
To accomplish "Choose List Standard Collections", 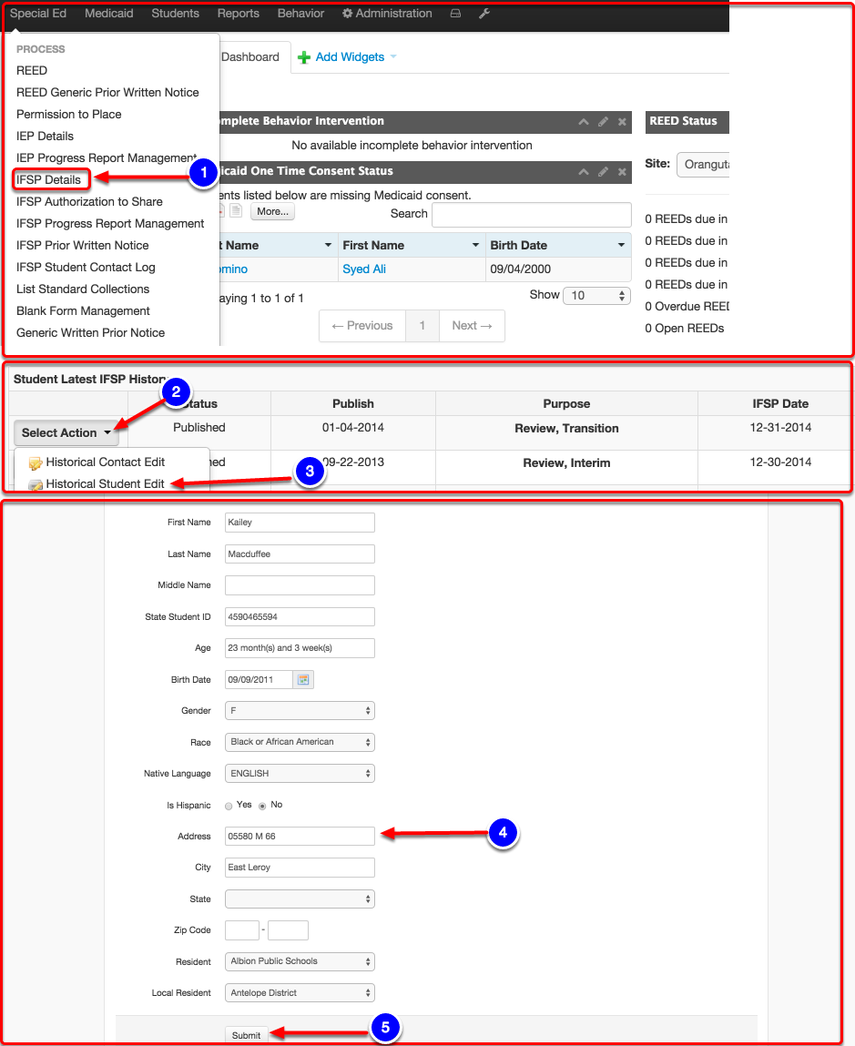I will (83, 290).
